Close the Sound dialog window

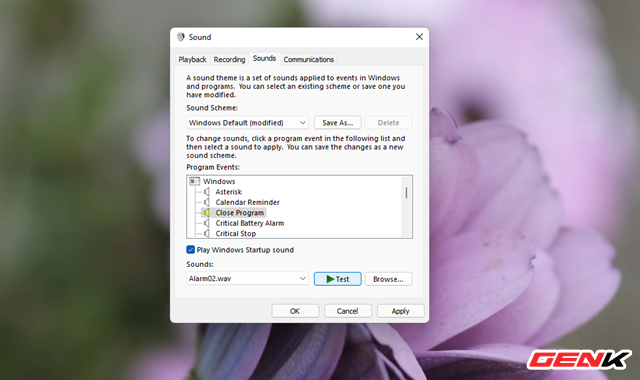[419, 37]
